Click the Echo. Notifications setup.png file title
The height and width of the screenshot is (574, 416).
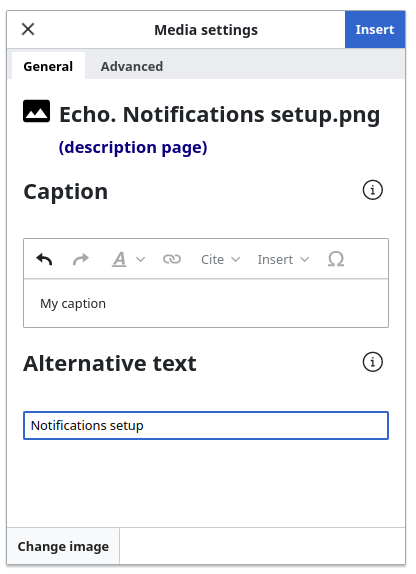coord(220,115)
